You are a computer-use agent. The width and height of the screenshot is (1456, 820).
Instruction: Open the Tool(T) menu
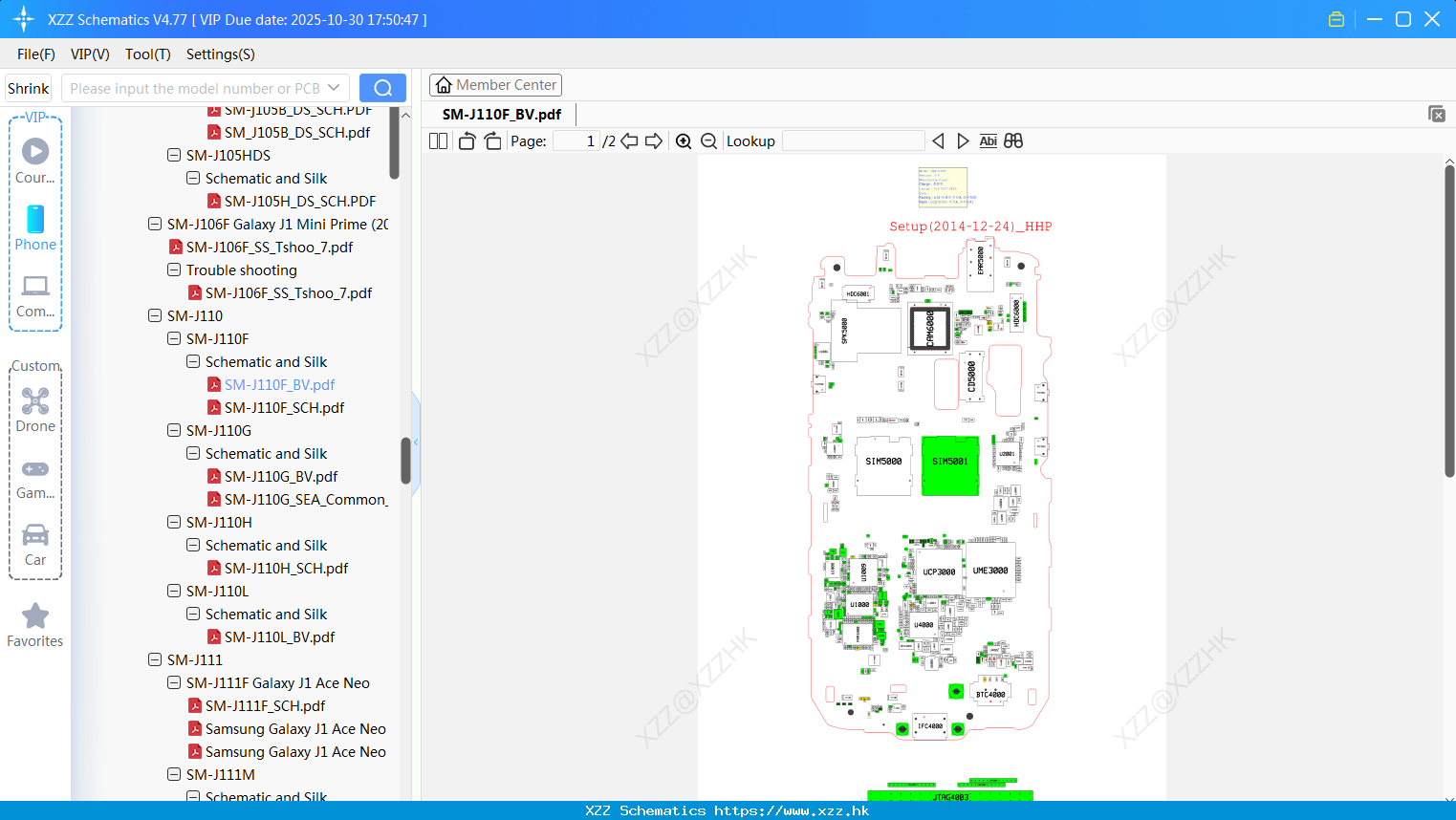[x=148, y=54]
